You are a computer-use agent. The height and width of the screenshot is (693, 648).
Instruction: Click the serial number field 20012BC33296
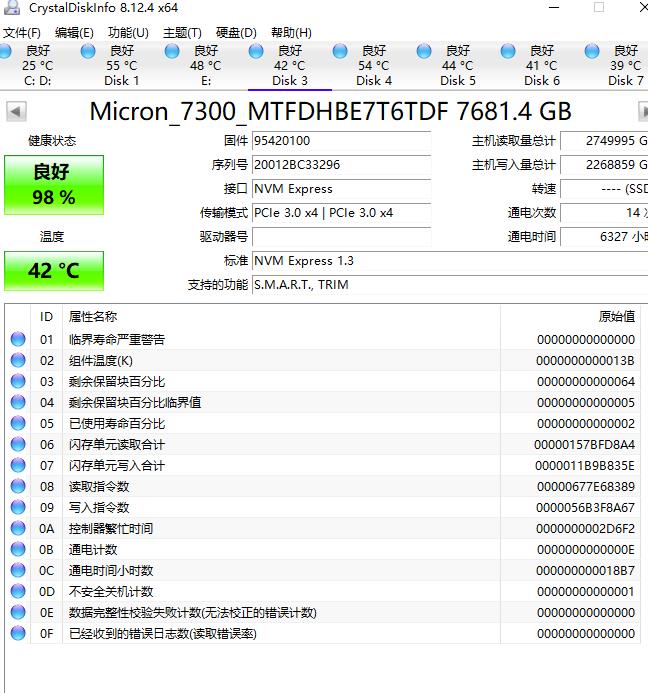tap(341, 165)
